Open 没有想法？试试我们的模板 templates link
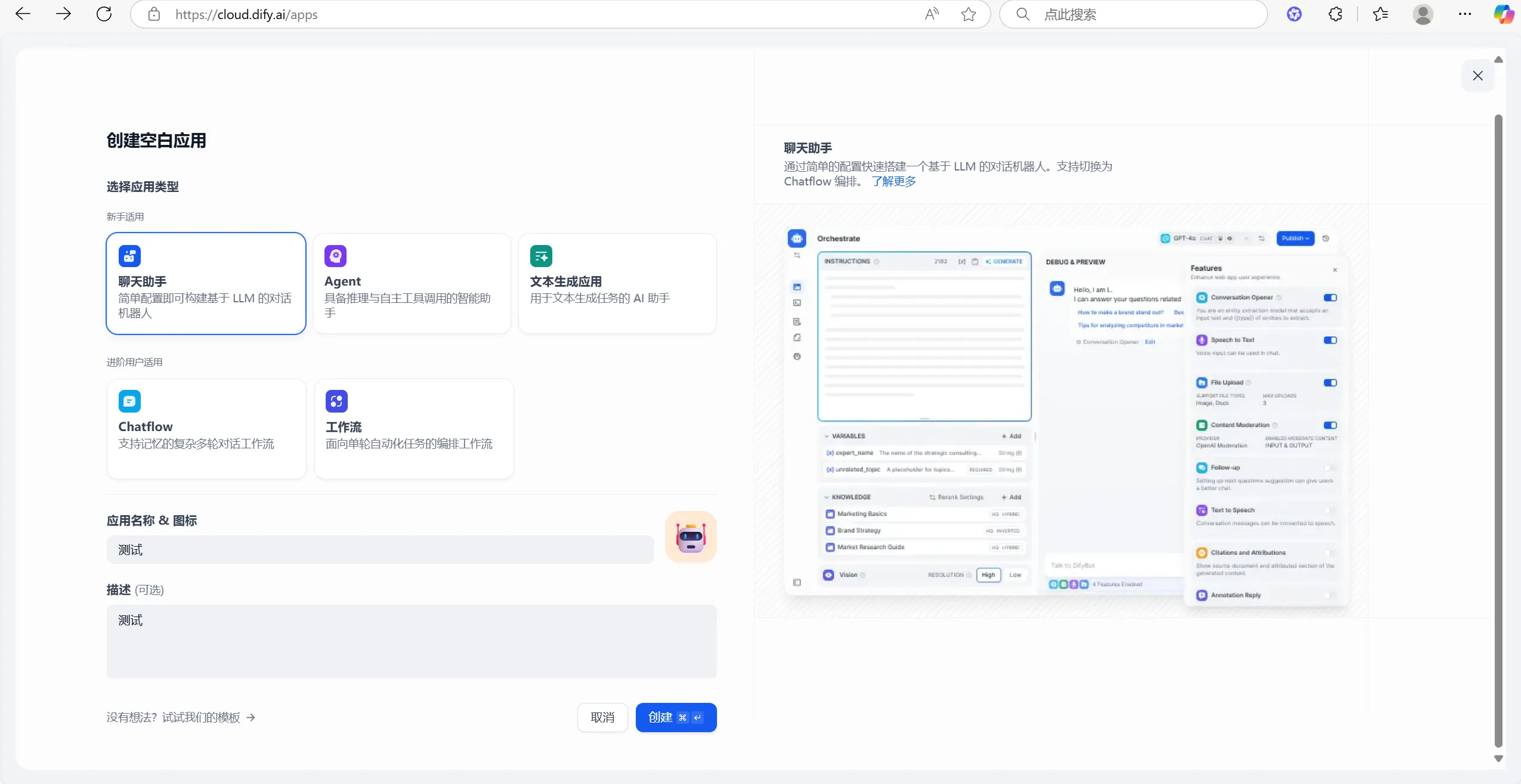Screen dimensions: 1521x784 (181, 717)
